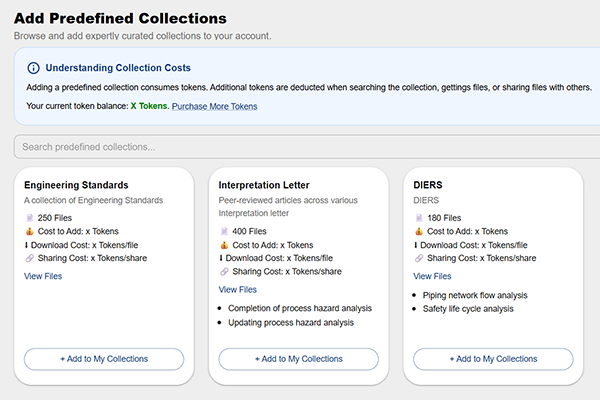Click the files icon in Engineering Standards card
The image size is (600, 400).
29,218
